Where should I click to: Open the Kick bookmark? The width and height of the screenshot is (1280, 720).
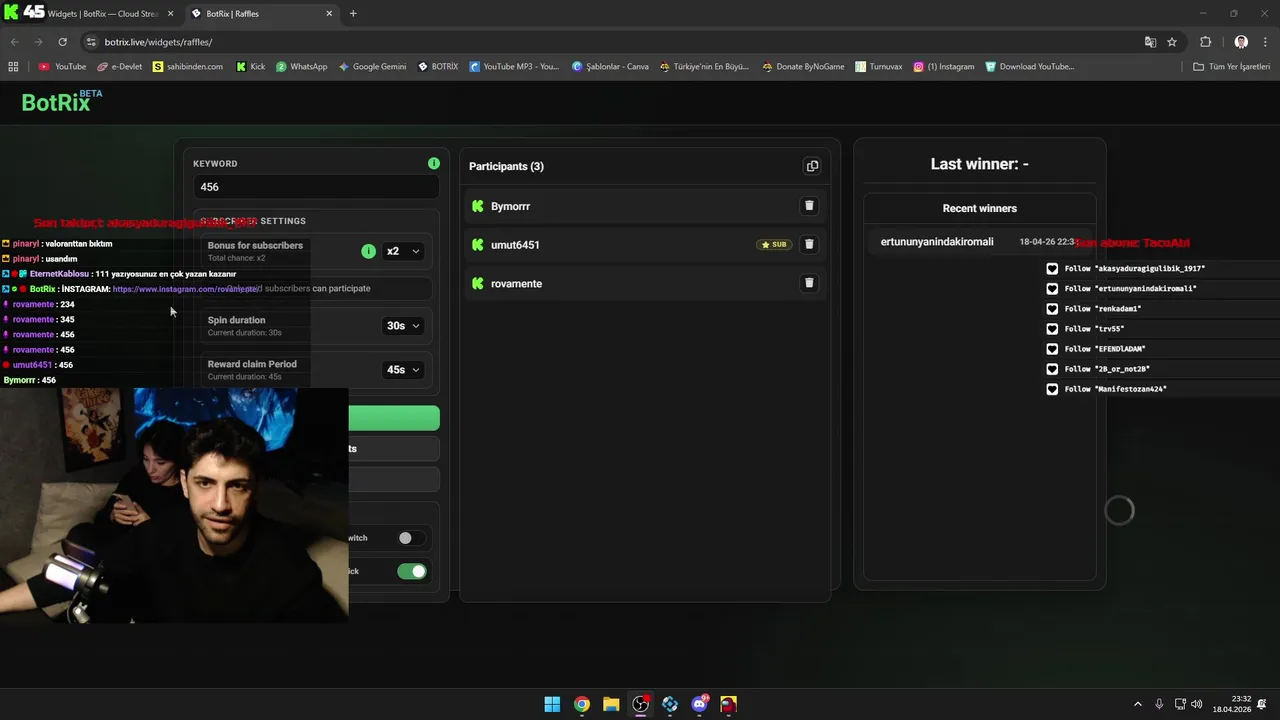point(251,67)
